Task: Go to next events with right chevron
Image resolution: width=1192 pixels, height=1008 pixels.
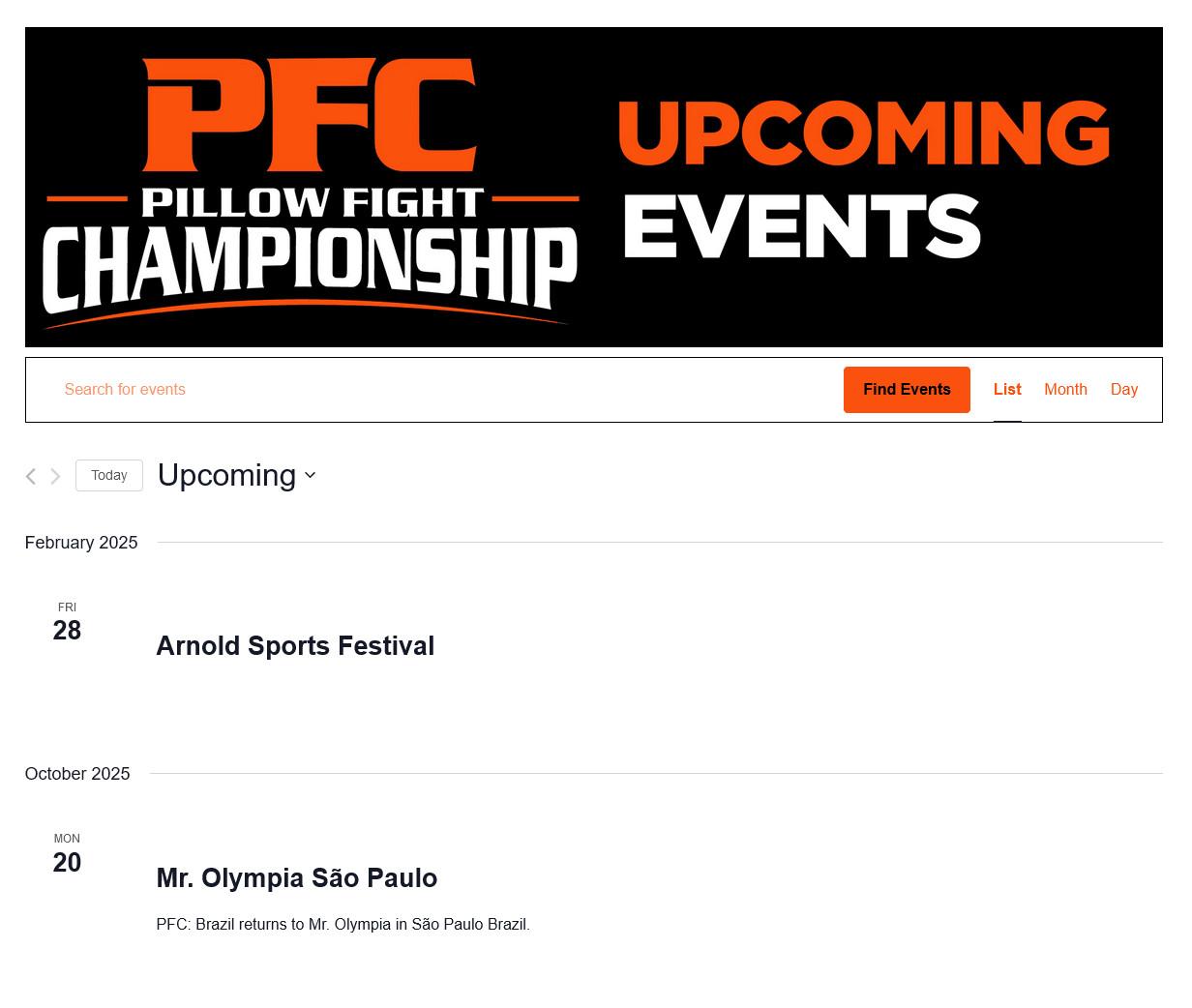Action: click(55, 476)
